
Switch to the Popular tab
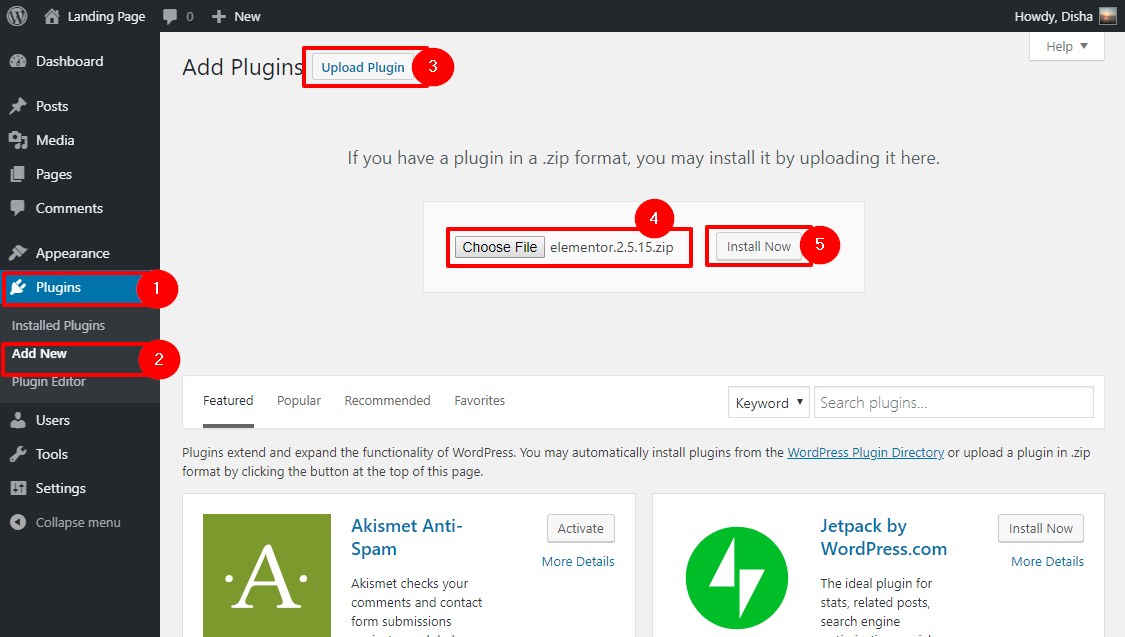[299, 400]
